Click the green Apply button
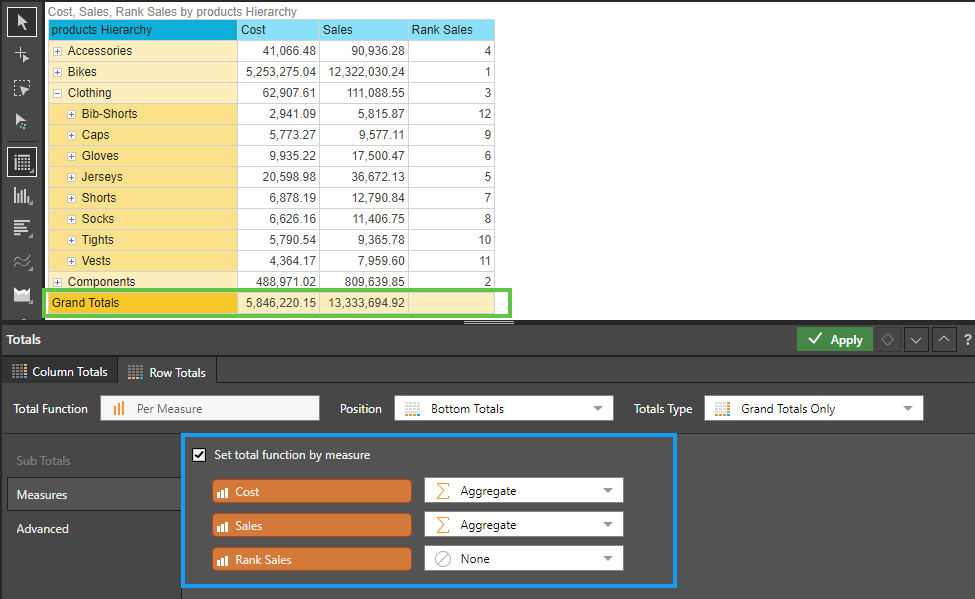 click(x=834, y=339)
